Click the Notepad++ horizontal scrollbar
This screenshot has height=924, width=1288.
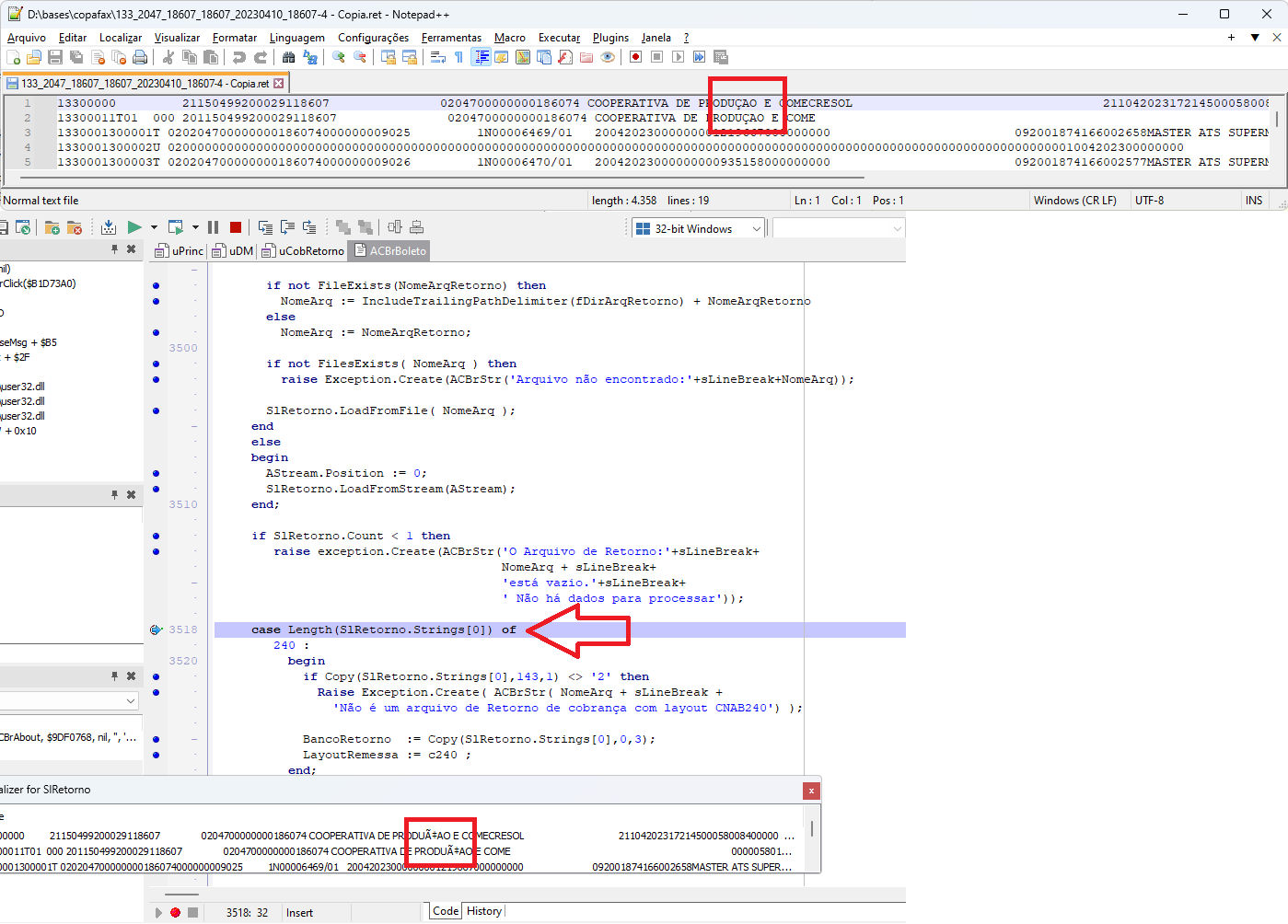(442, 177)
